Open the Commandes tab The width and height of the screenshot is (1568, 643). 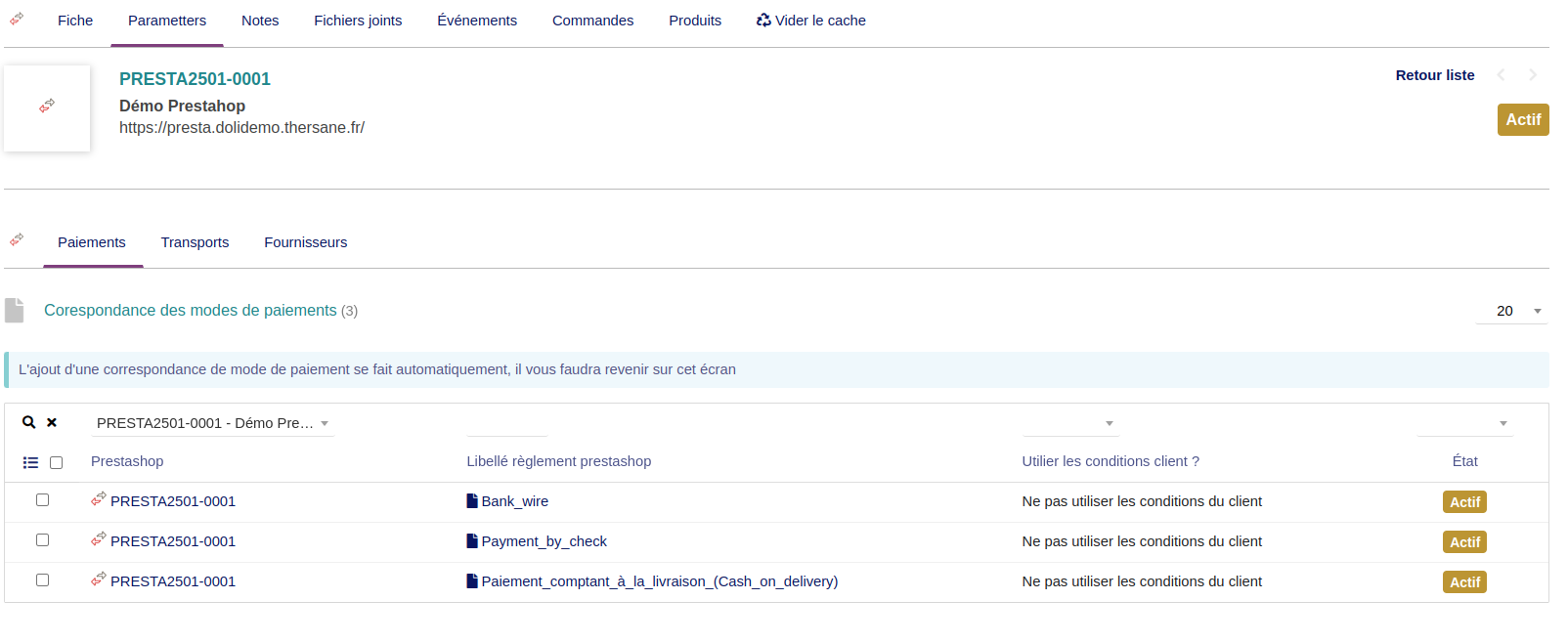pos(592,21)
